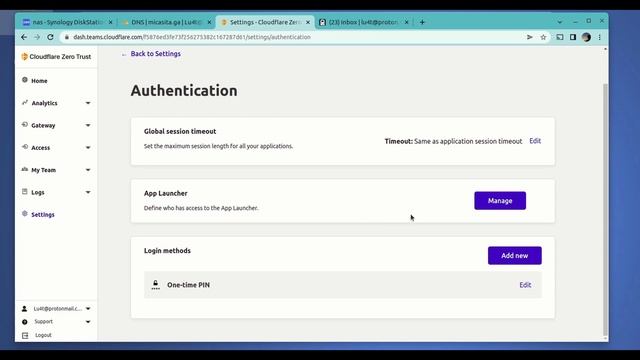The image size is (640, 360).
Task: Click Back to Settings link
Action: [x=156, y=54]
